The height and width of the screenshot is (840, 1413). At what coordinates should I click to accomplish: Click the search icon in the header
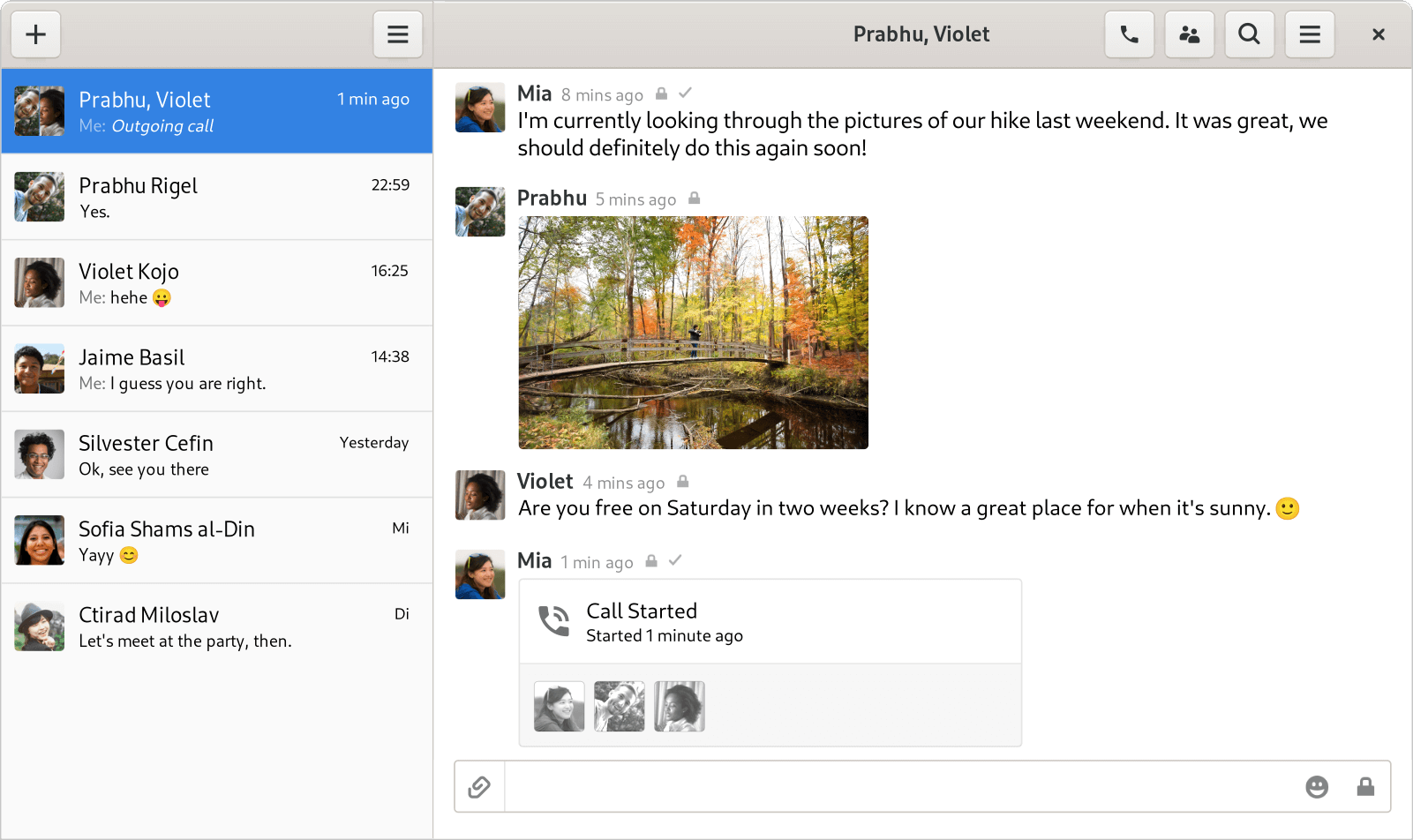(x=1249, y=34)
